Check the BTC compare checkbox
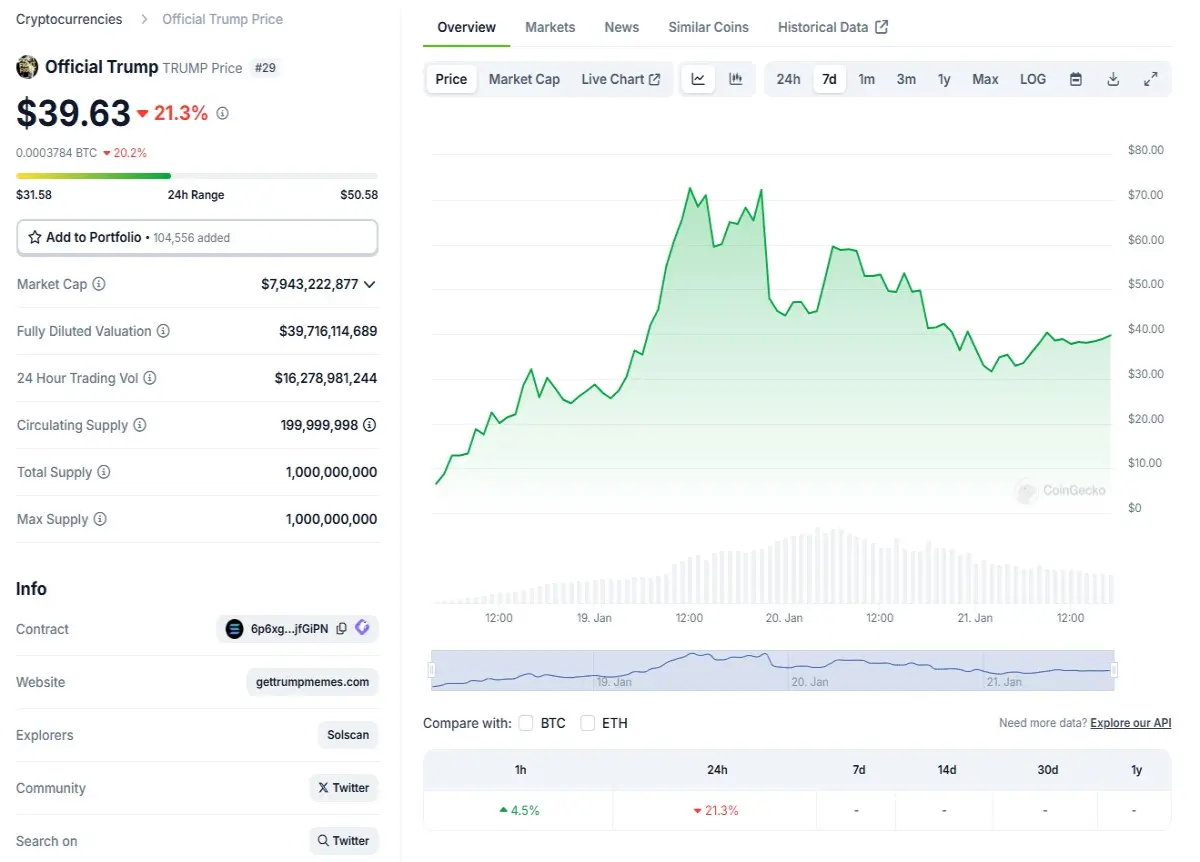Screen dimensions: 1200x862 [x=526, y=723]
